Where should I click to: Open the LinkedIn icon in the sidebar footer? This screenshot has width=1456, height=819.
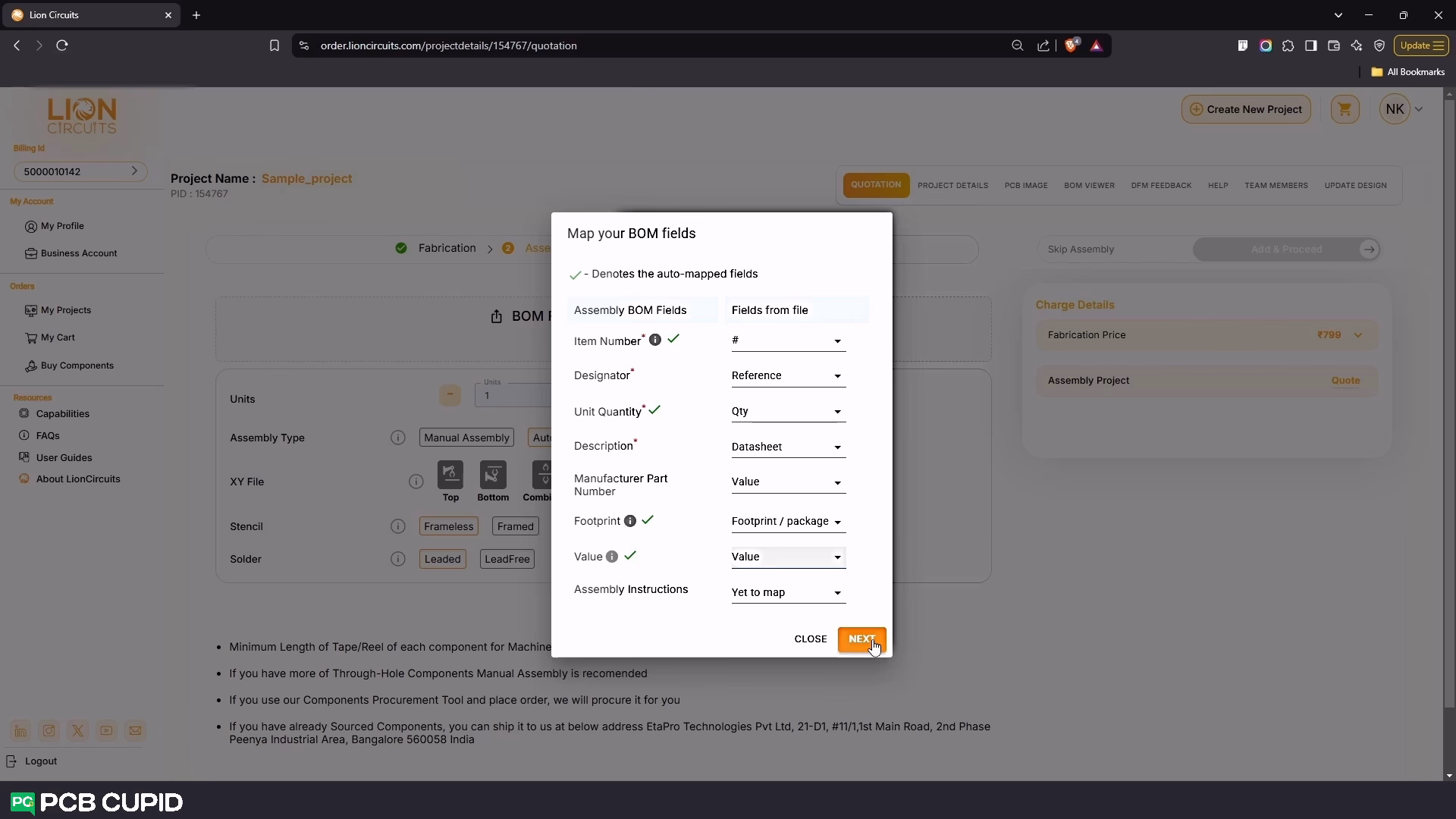tap(20, 731)
